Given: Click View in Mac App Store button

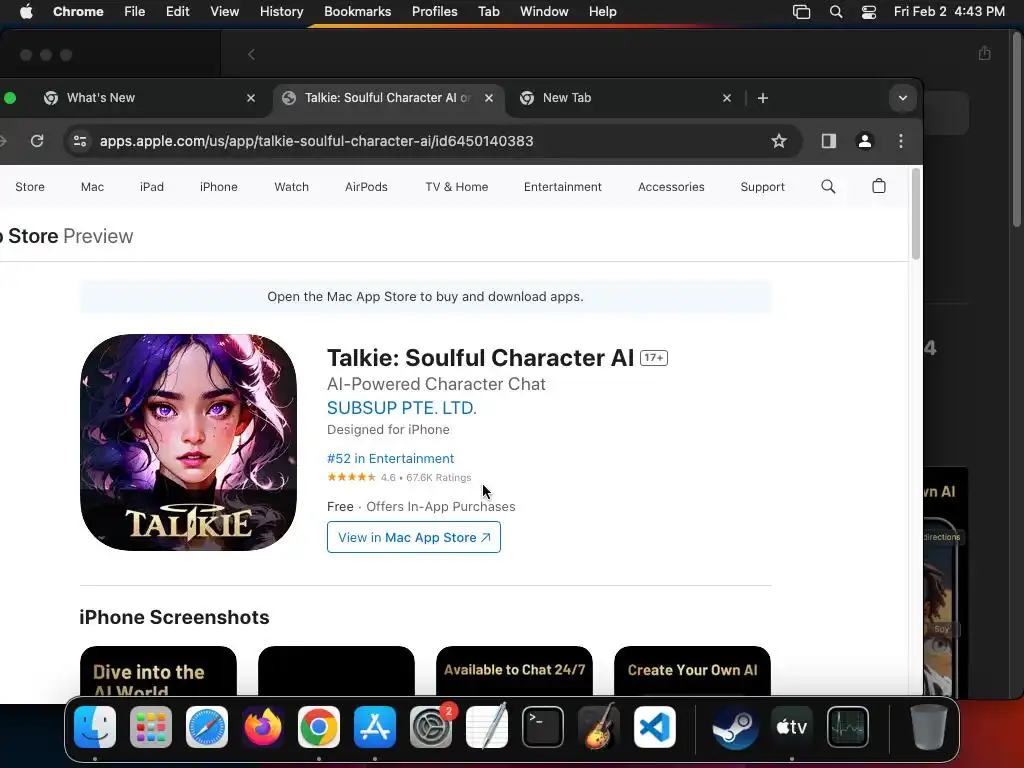Looking at the screenshot, I should [x=414, y=537].
